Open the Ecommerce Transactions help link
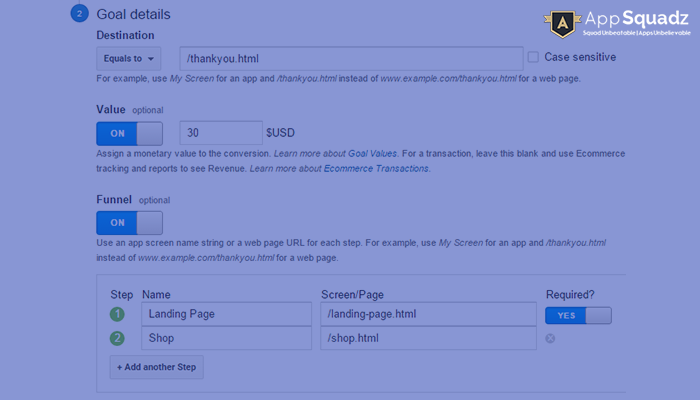The width and height of the screenshot is (700, 400). click(x=377, y=169)
